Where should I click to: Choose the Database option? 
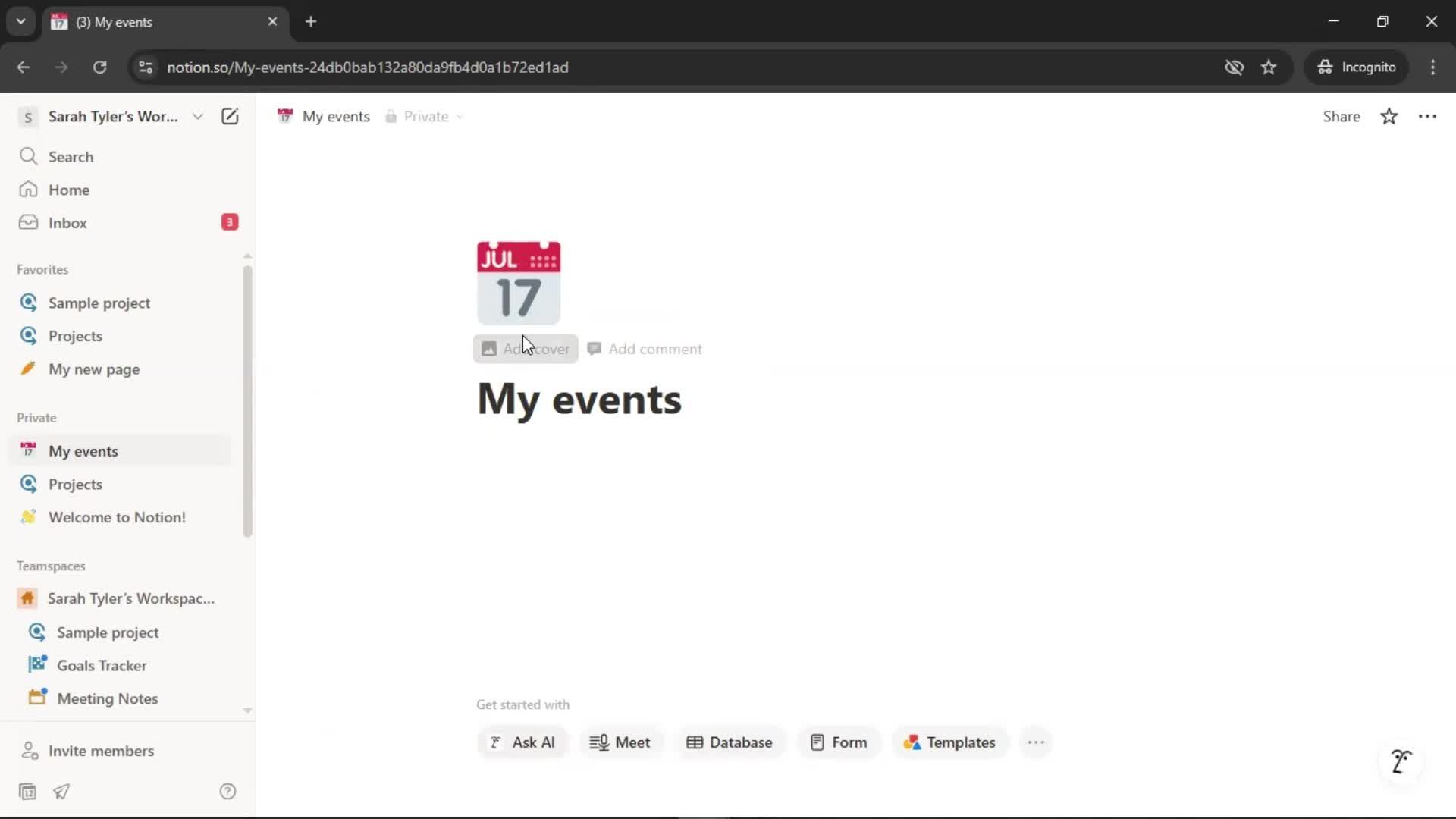click(x=730, y=742)
